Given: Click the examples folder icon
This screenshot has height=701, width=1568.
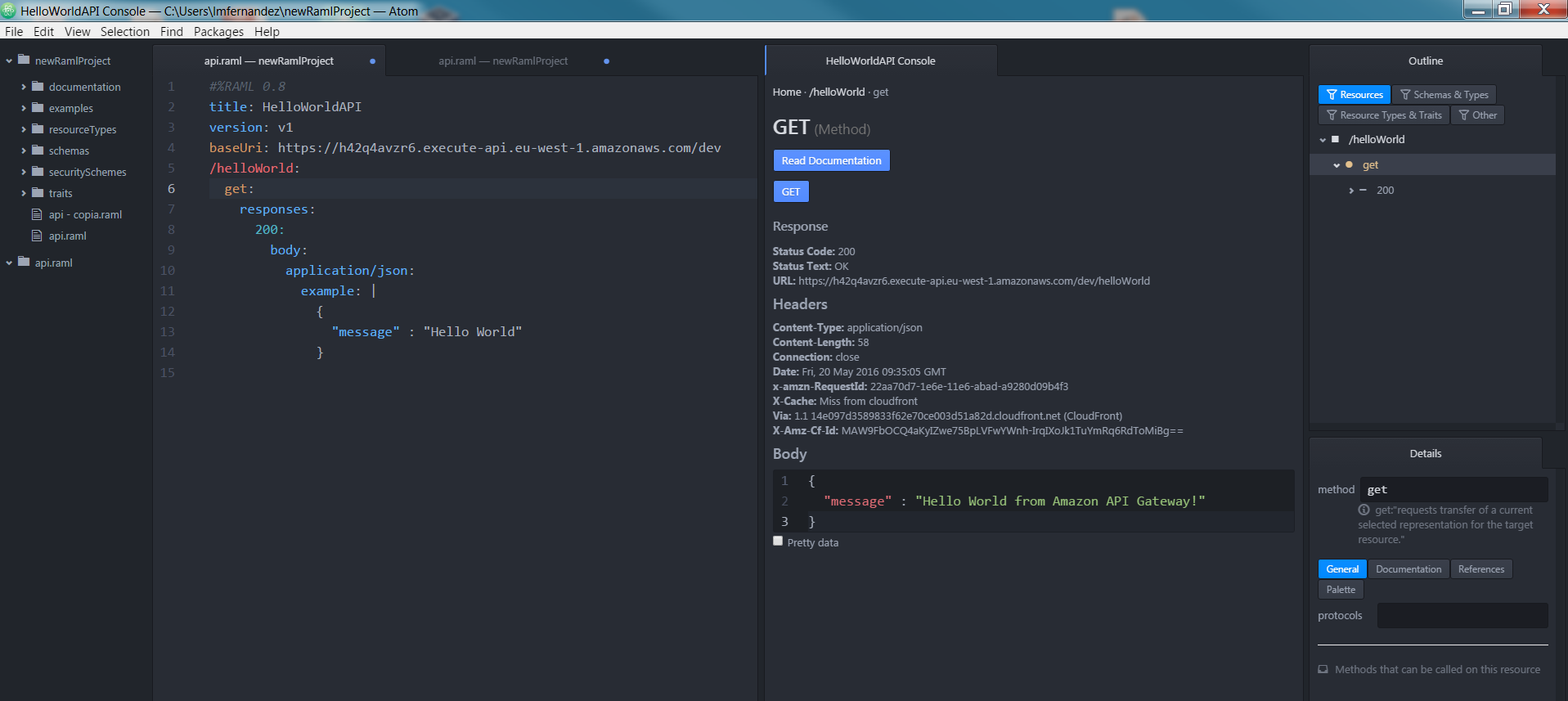Looking at the screenshot, I should tap(38, 107).
